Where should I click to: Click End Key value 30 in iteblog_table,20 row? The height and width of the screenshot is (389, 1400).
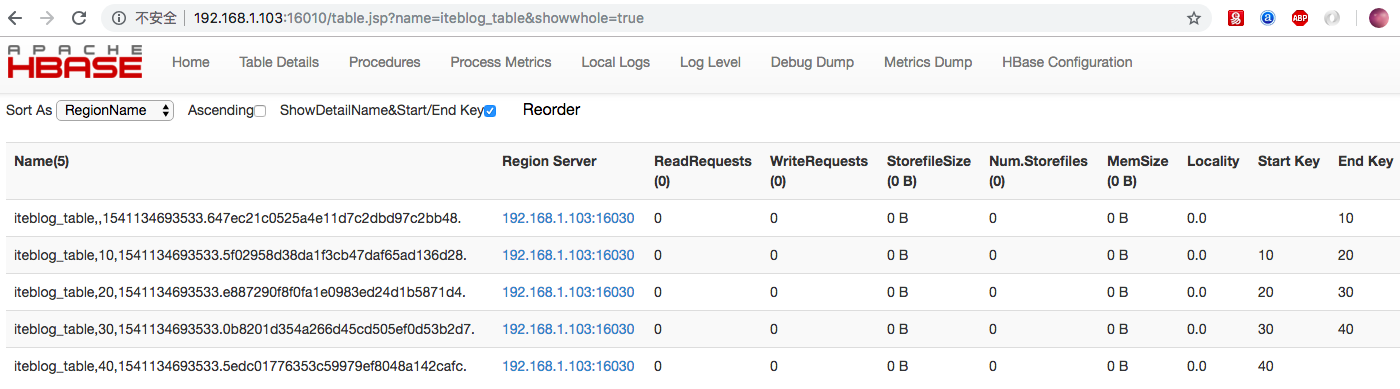click(x=1346, y=292)
